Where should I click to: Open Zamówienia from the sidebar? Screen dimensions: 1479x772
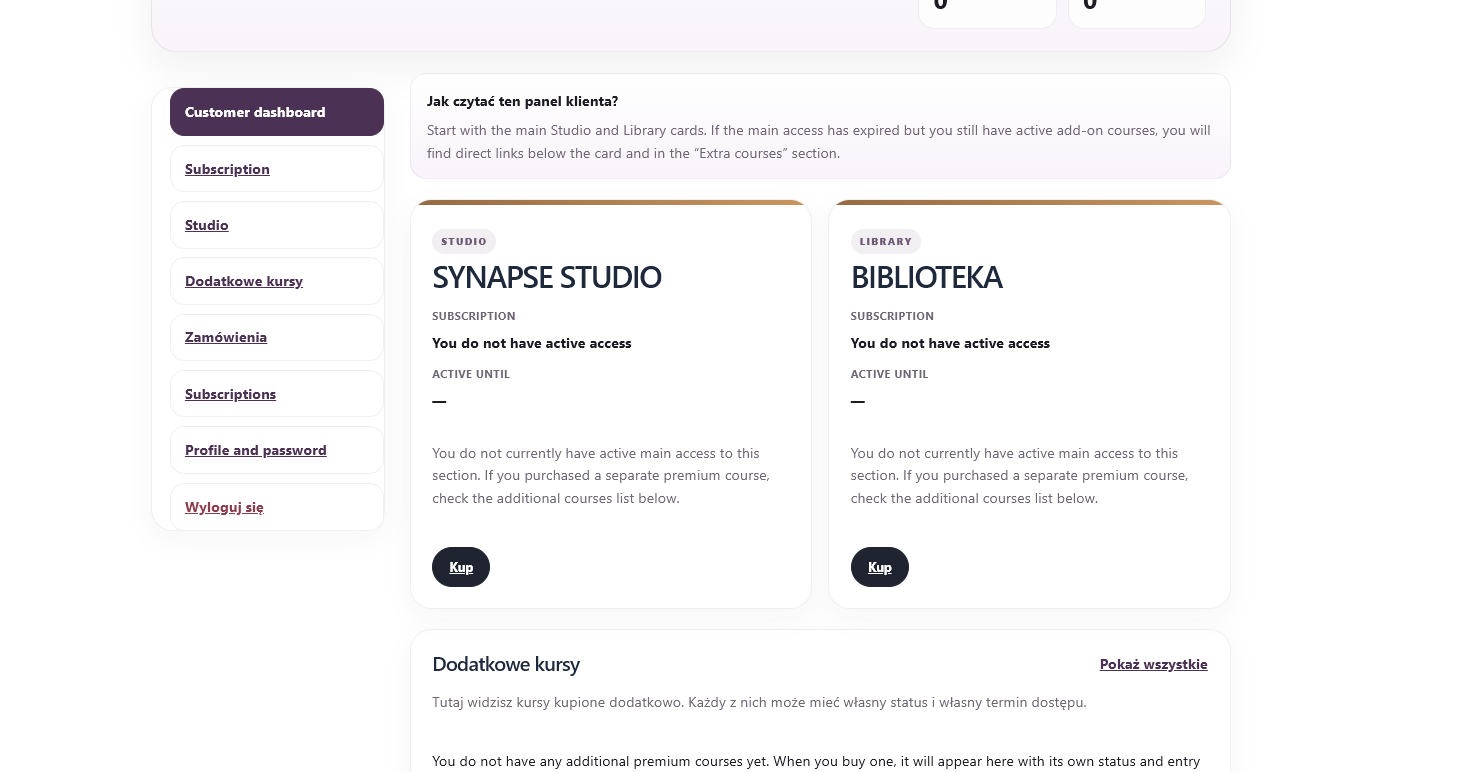point(226,337)
